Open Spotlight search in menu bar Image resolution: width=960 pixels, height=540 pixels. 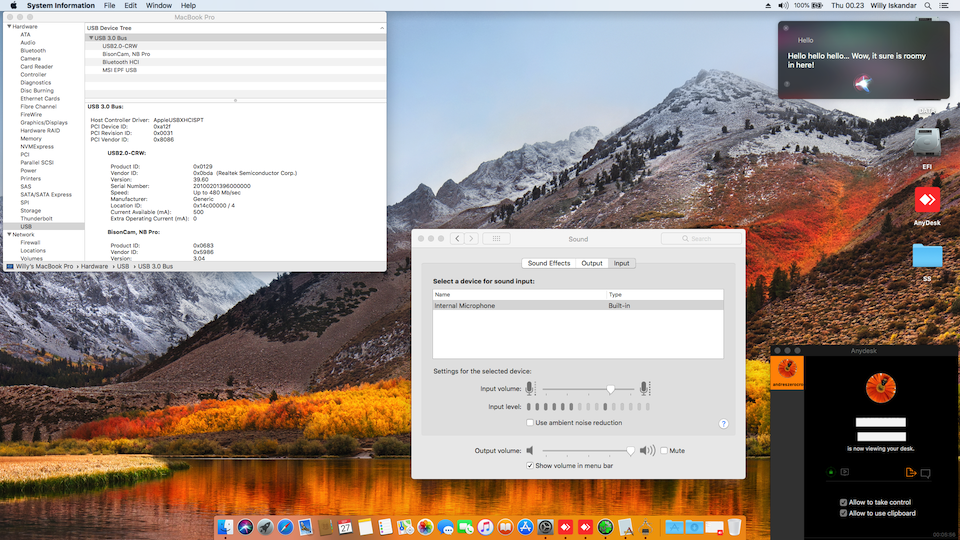click(x=928, y=6)
